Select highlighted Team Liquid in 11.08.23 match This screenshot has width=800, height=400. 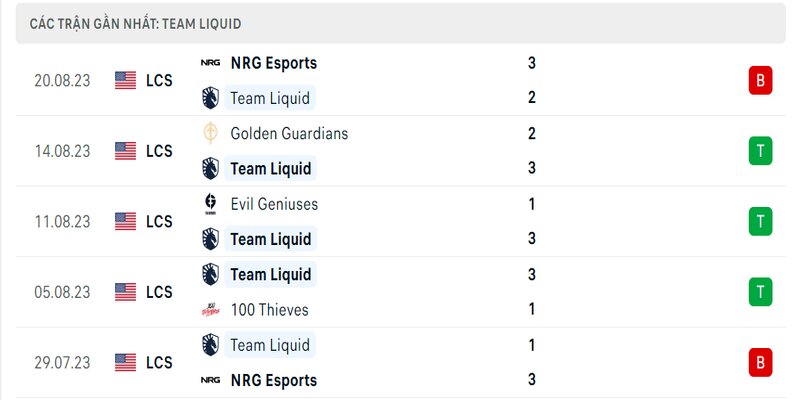point(270,239)
